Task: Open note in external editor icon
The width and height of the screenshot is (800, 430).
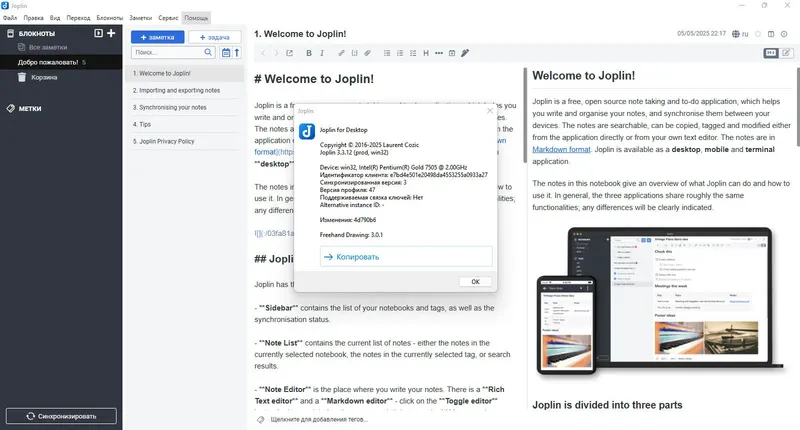Action: 289,53
